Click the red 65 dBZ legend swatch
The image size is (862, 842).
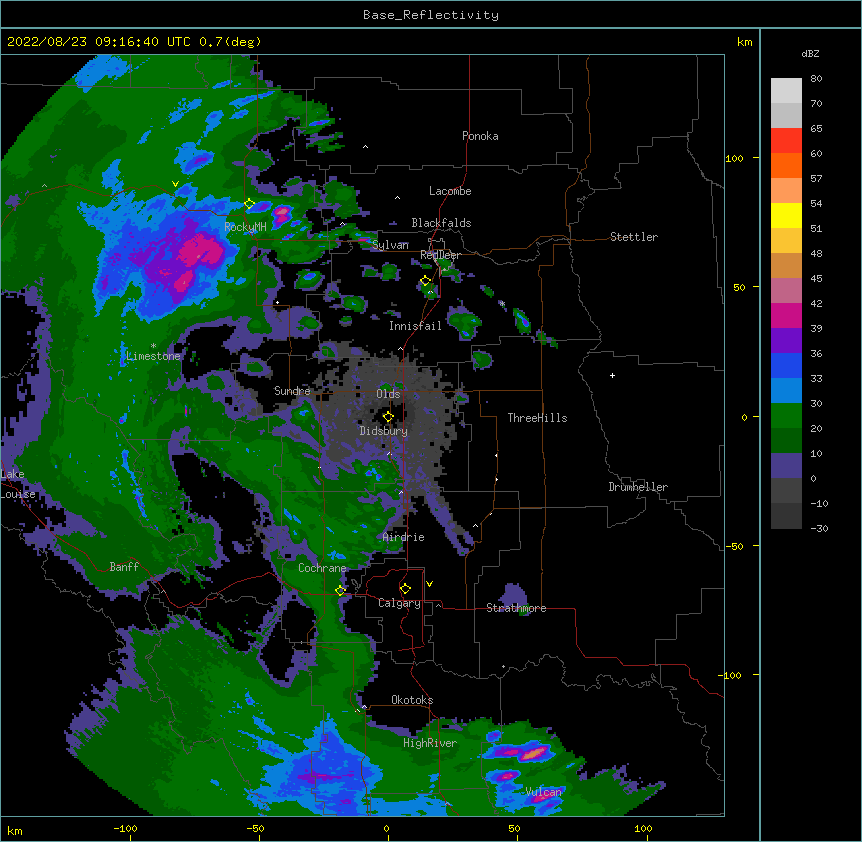[786, 141]
